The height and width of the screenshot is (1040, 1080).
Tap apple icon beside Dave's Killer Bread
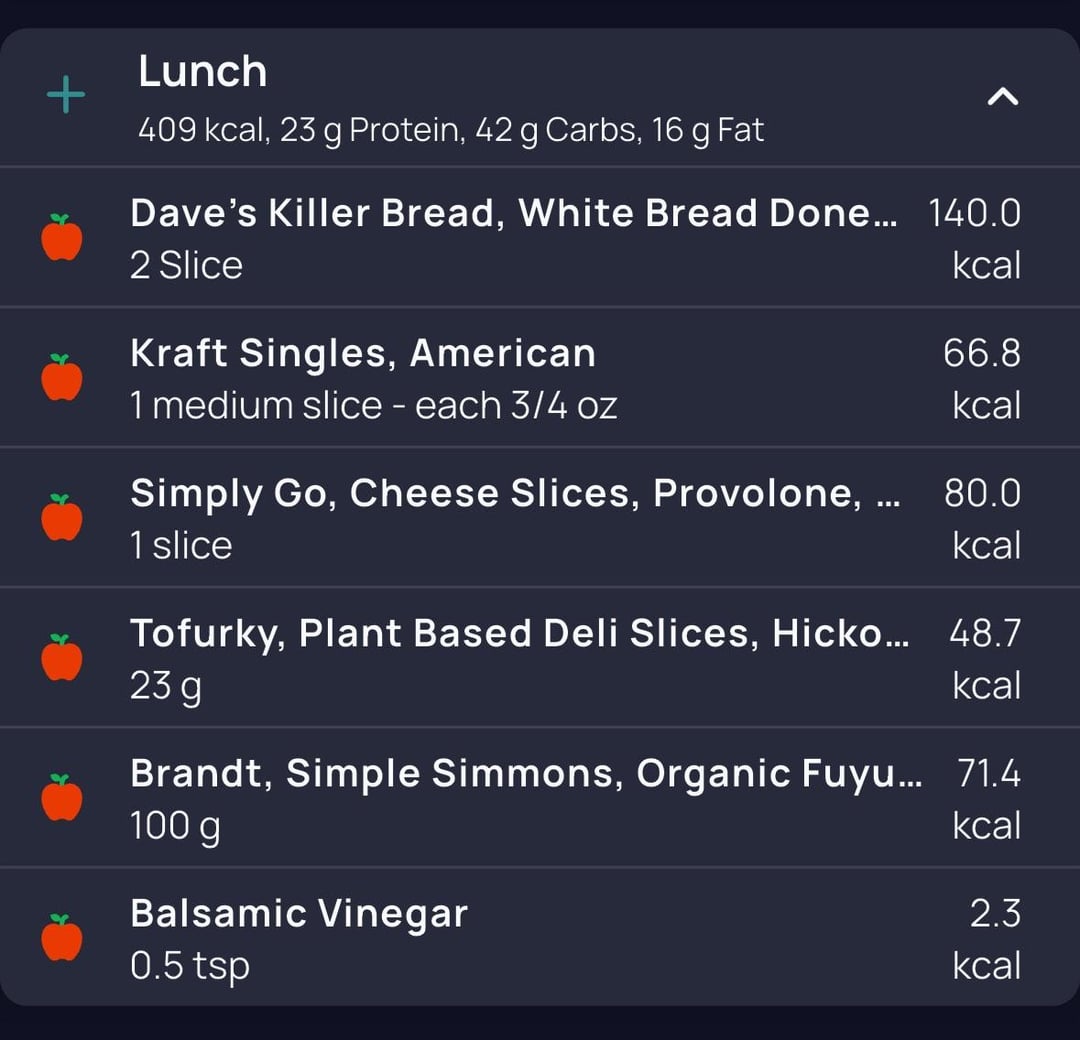62,238
